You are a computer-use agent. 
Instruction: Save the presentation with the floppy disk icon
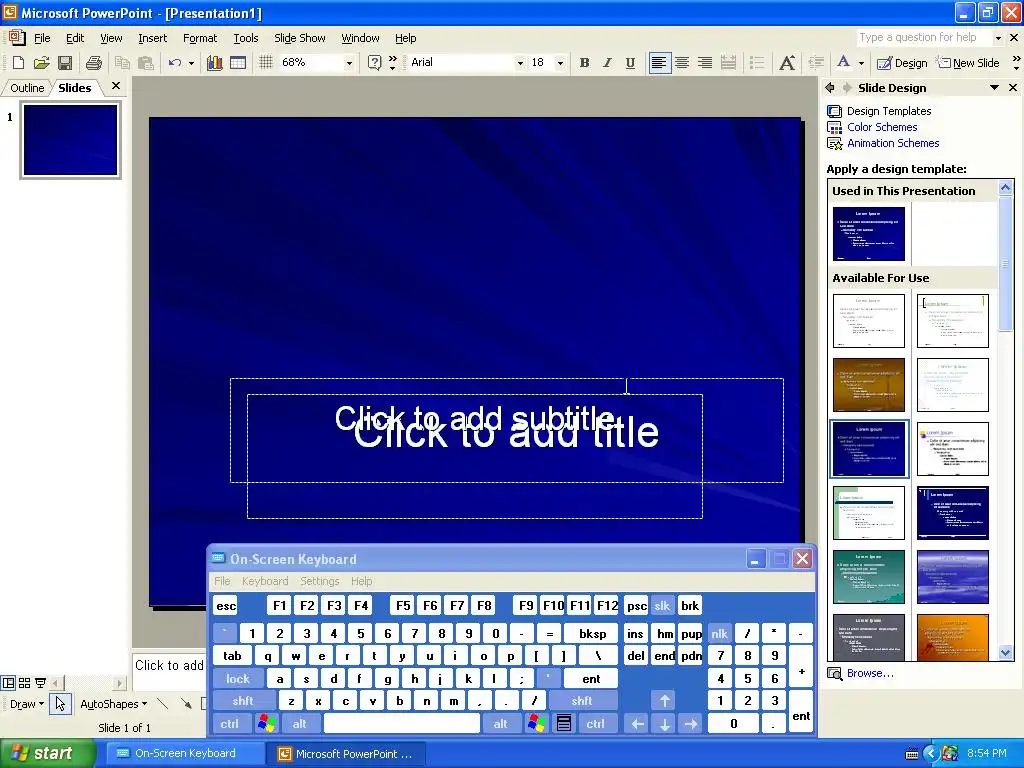[65, 63]
